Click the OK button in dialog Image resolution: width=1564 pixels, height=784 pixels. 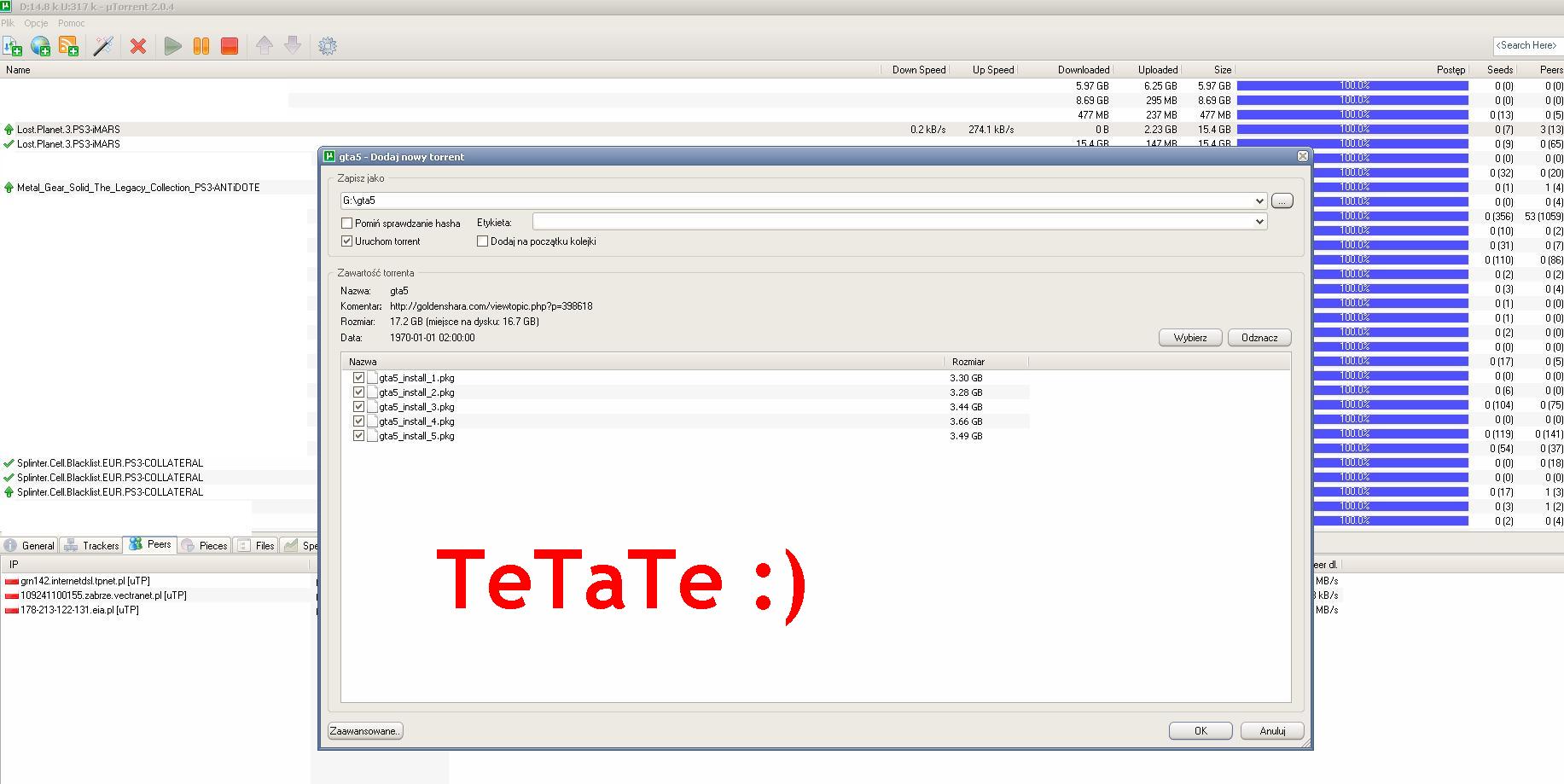click(x=1201, y=731)
